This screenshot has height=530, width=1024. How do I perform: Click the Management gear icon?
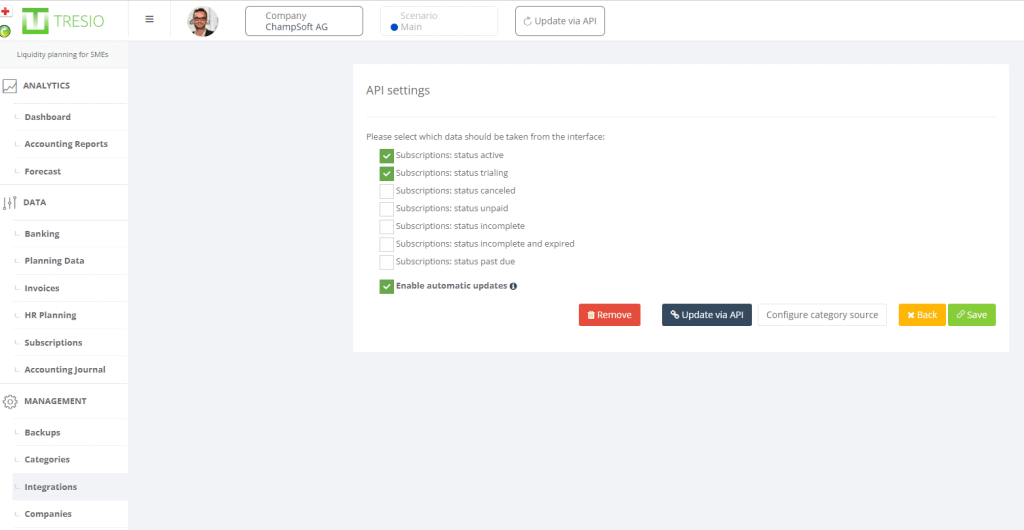point(10,401)
